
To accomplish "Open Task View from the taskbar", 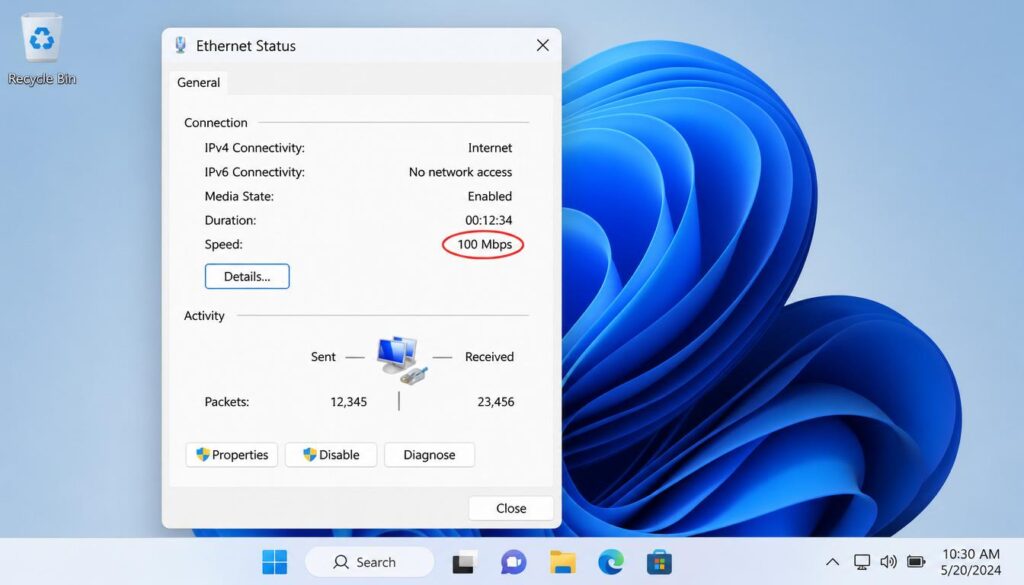I will (x=464, y=562).
